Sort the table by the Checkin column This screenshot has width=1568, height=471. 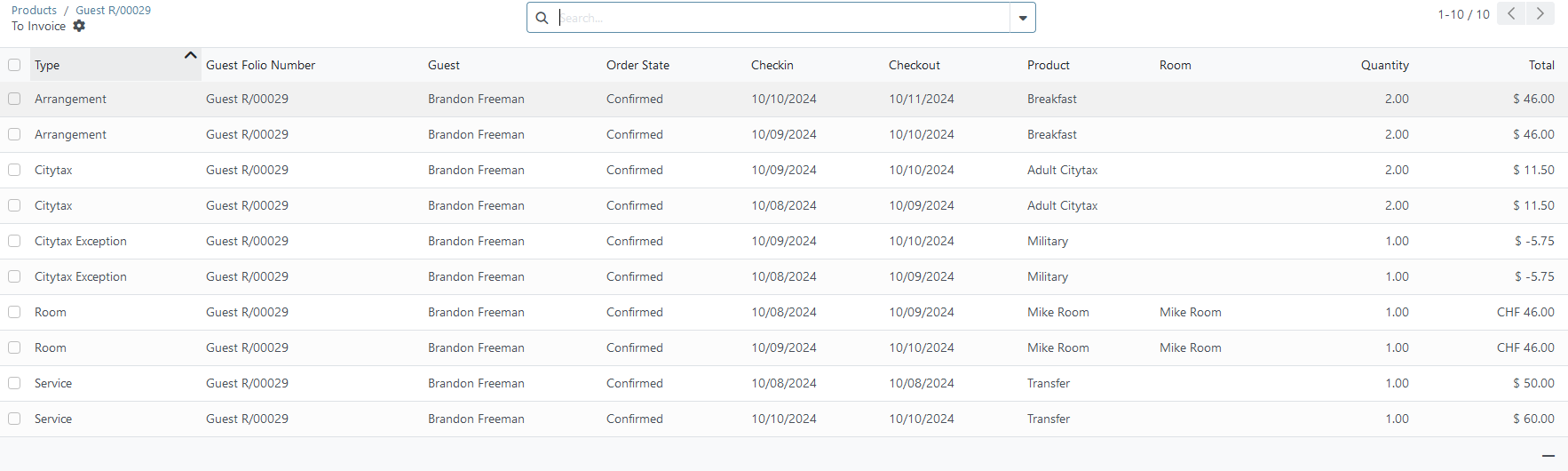[772, 65]
